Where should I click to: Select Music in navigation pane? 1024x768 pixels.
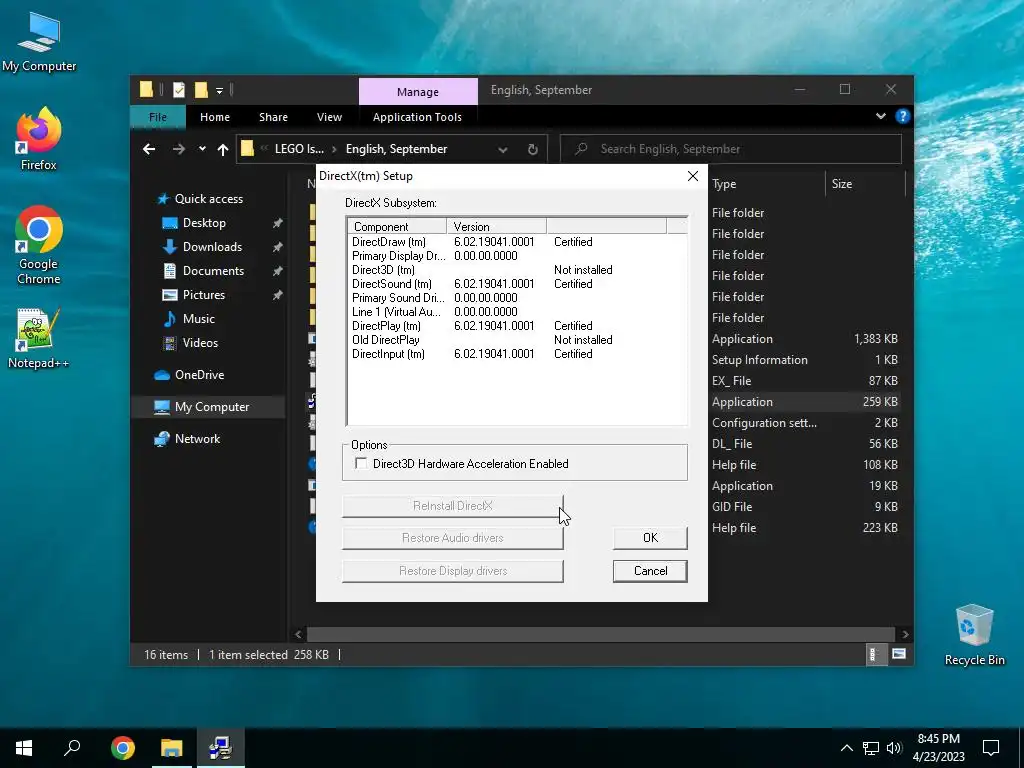(188, 319)
